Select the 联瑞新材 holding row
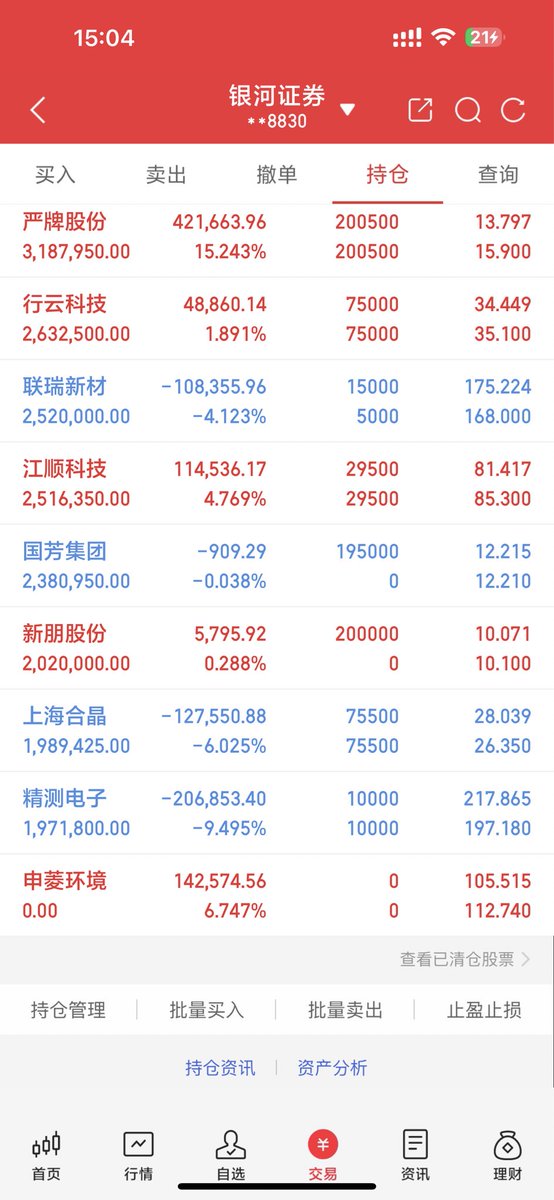 (x=277, y=401)
